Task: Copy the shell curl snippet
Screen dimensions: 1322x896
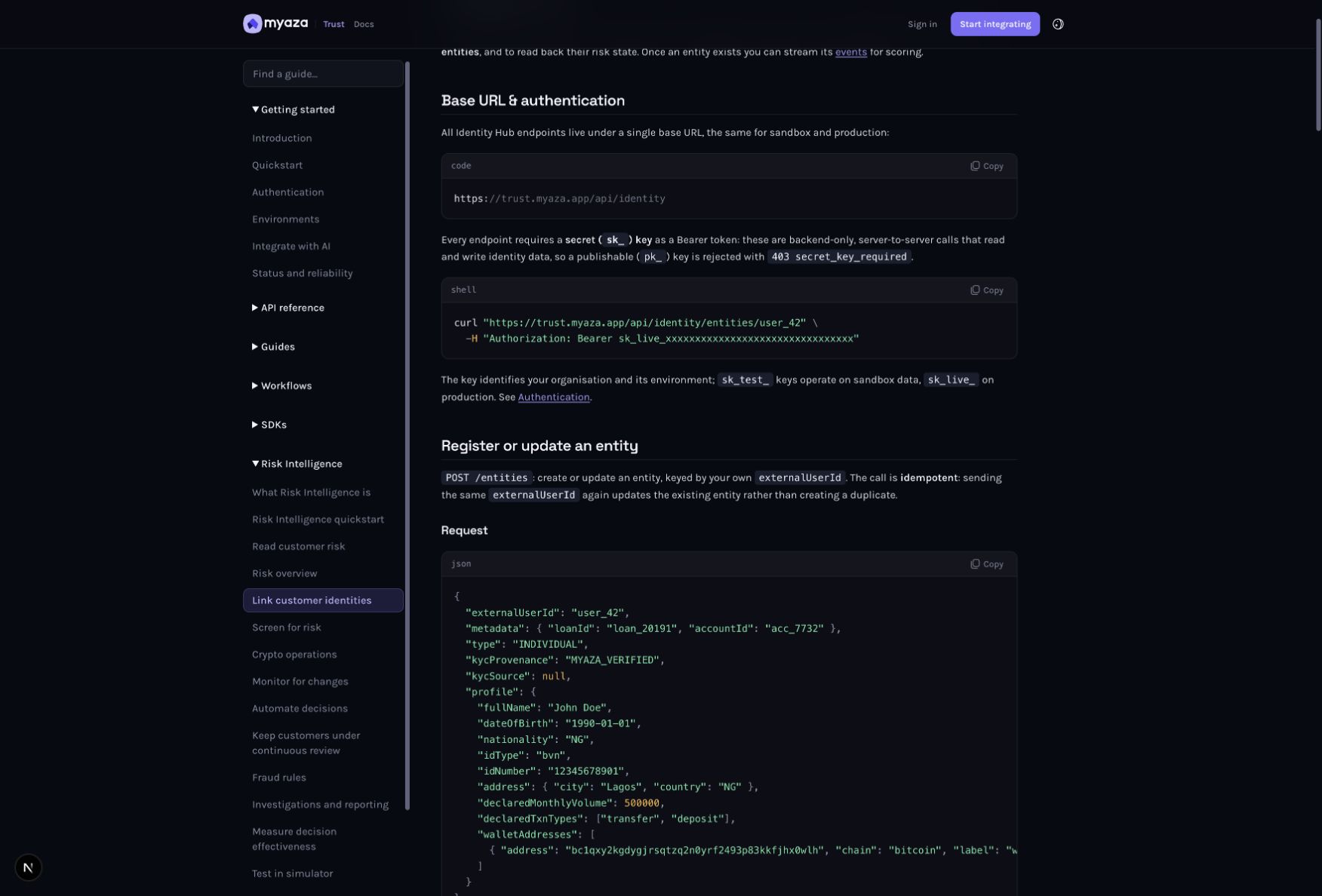Action: tap(986, 290)
